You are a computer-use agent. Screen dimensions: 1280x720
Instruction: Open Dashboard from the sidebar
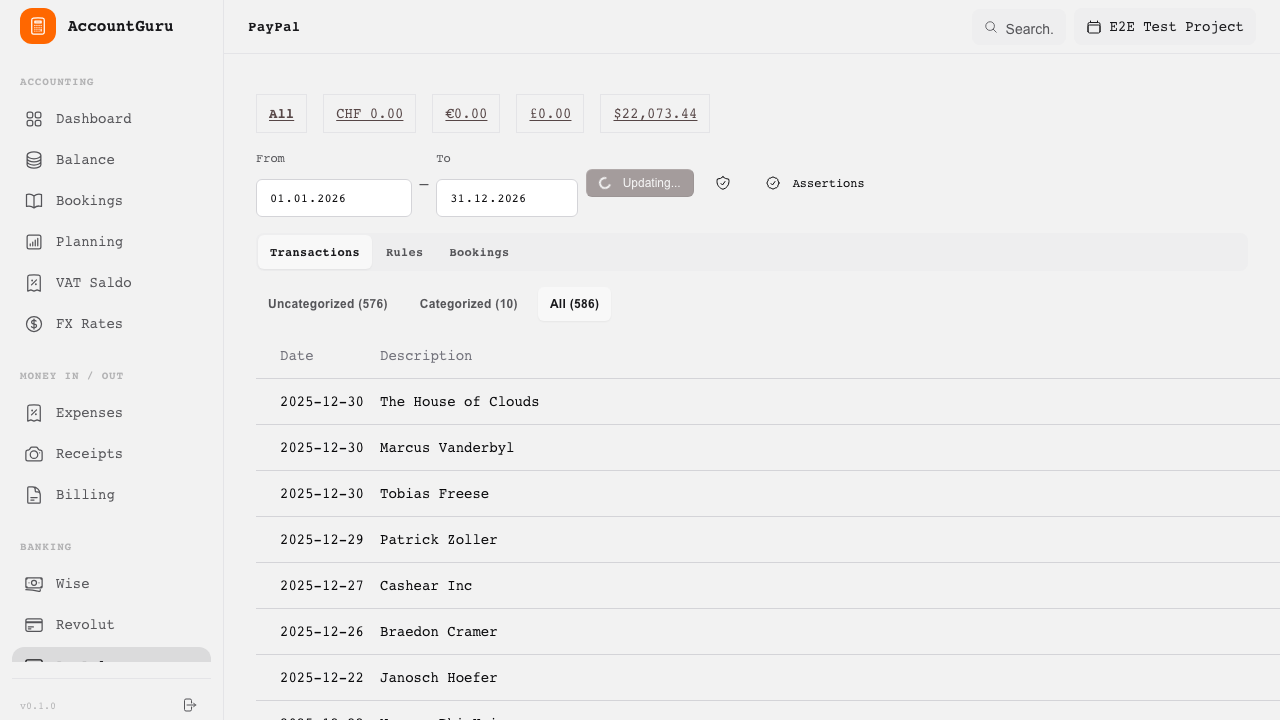point(93,119)
